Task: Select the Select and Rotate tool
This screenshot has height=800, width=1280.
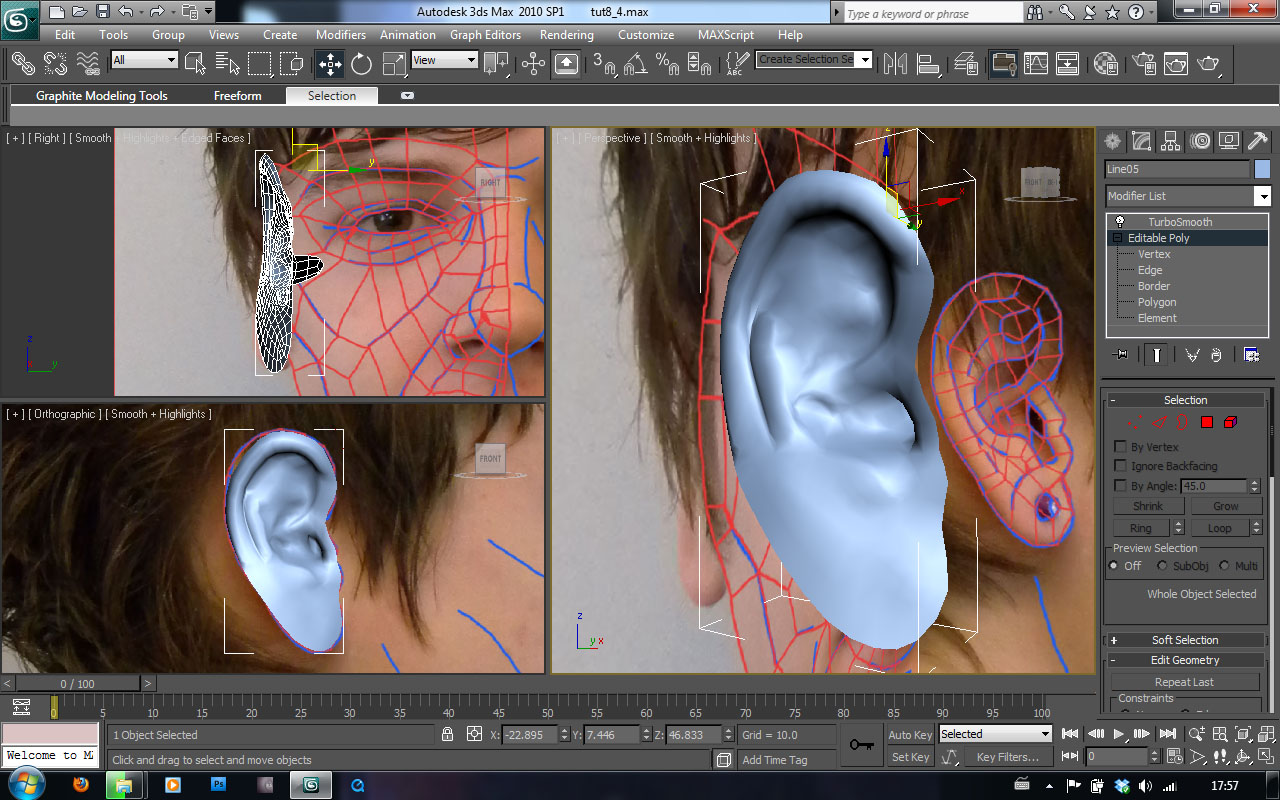Action: (x=360, y=63)
